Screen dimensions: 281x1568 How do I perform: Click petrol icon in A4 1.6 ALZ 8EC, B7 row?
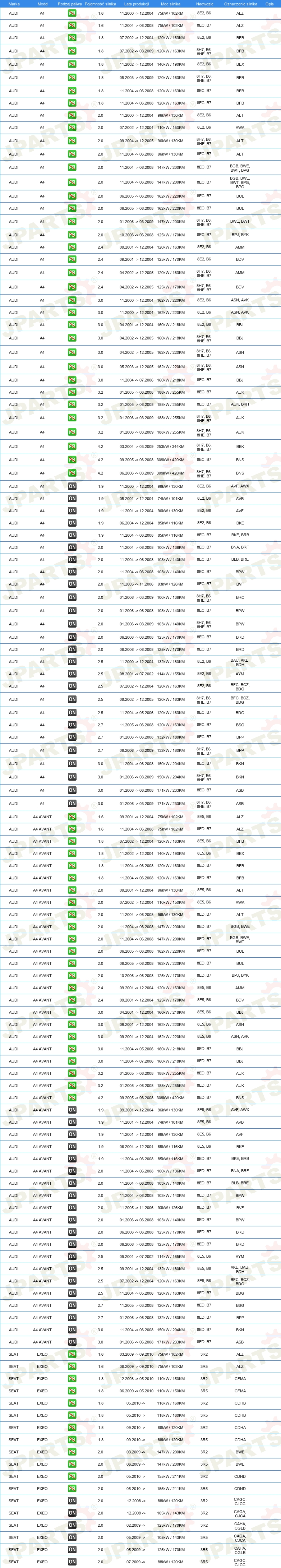coord(72,26)
